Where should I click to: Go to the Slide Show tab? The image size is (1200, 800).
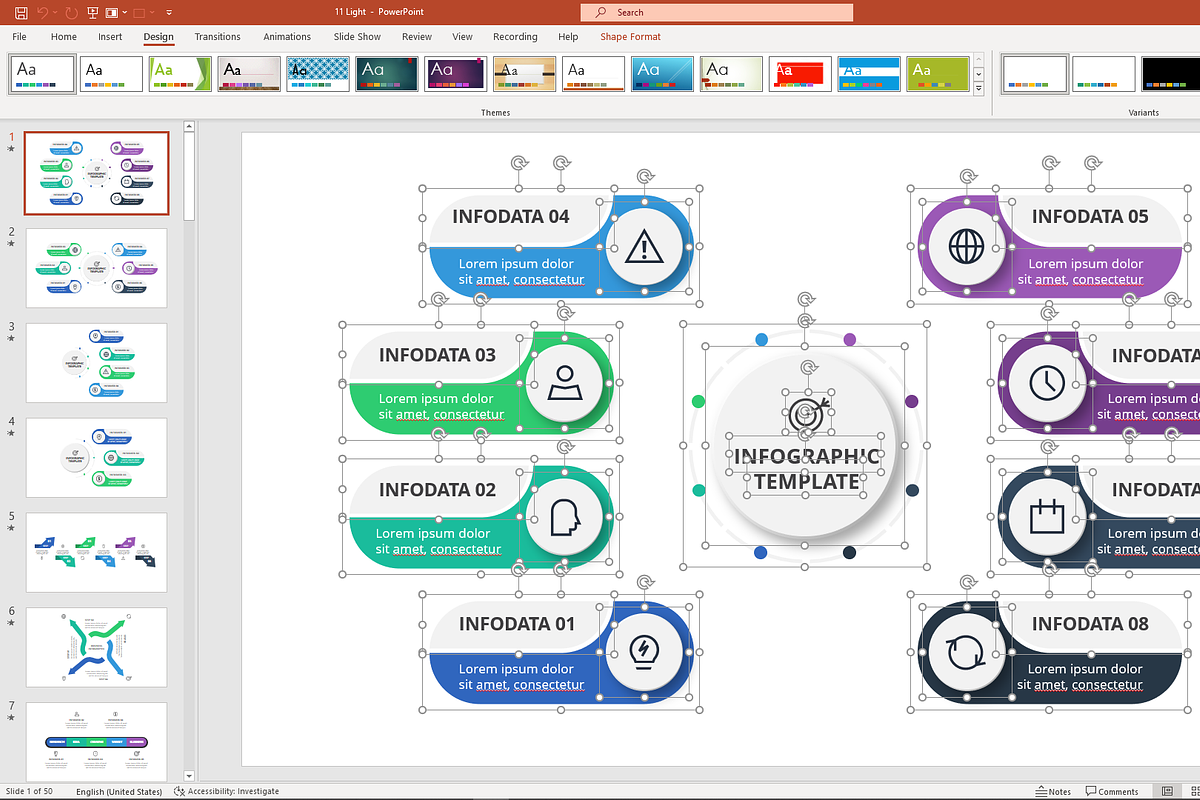tap(357, 37)
